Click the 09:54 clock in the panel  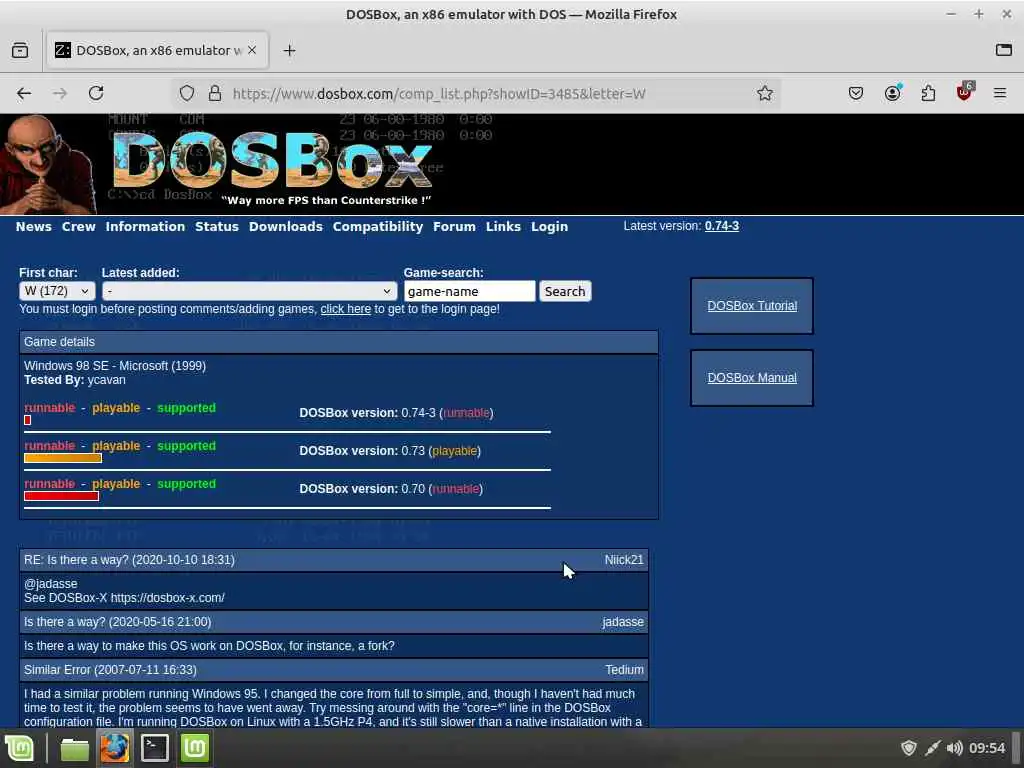coord(987,748)
